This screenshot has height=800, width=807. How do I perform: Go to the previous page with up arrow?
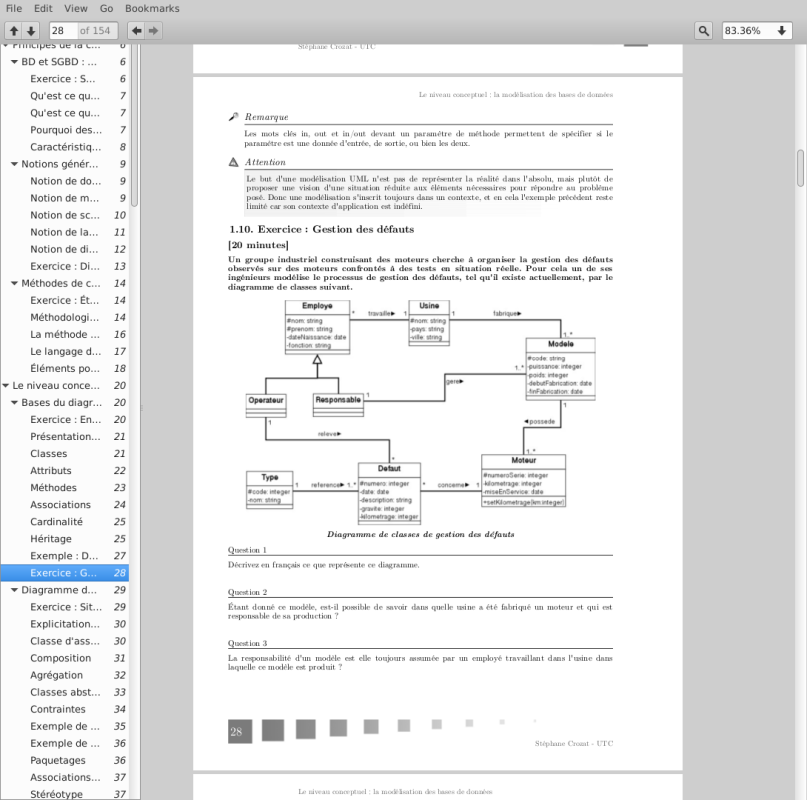(14, 31)
